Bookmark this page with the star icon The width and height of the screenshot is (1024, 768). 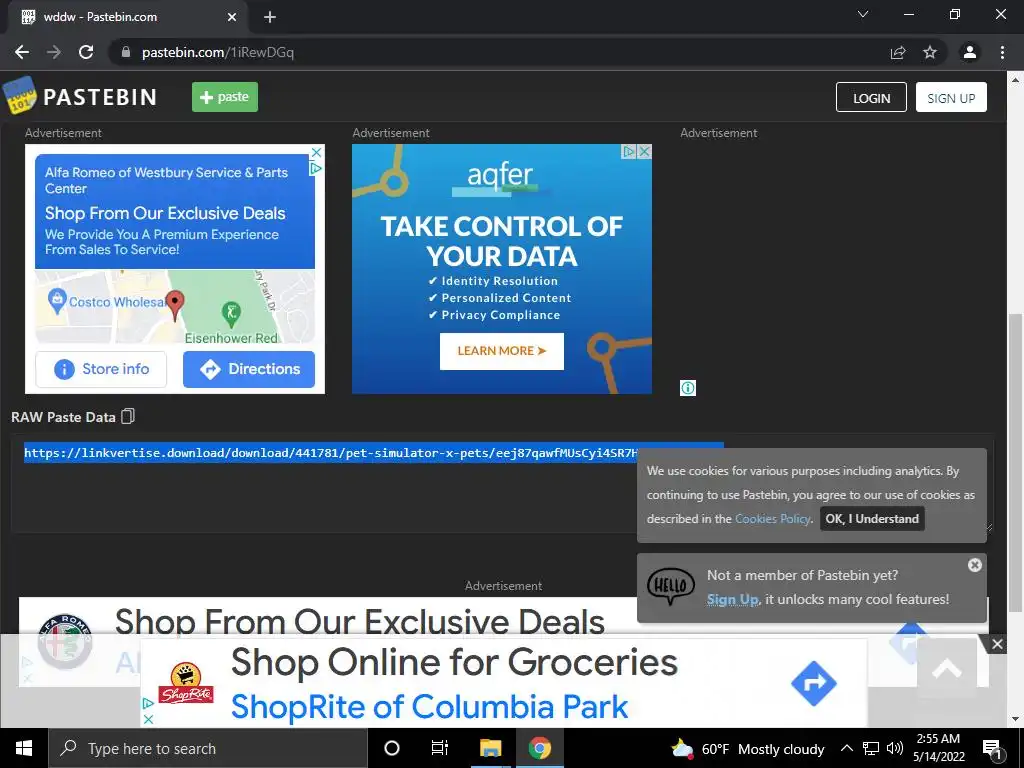click(x=930, y=52)
